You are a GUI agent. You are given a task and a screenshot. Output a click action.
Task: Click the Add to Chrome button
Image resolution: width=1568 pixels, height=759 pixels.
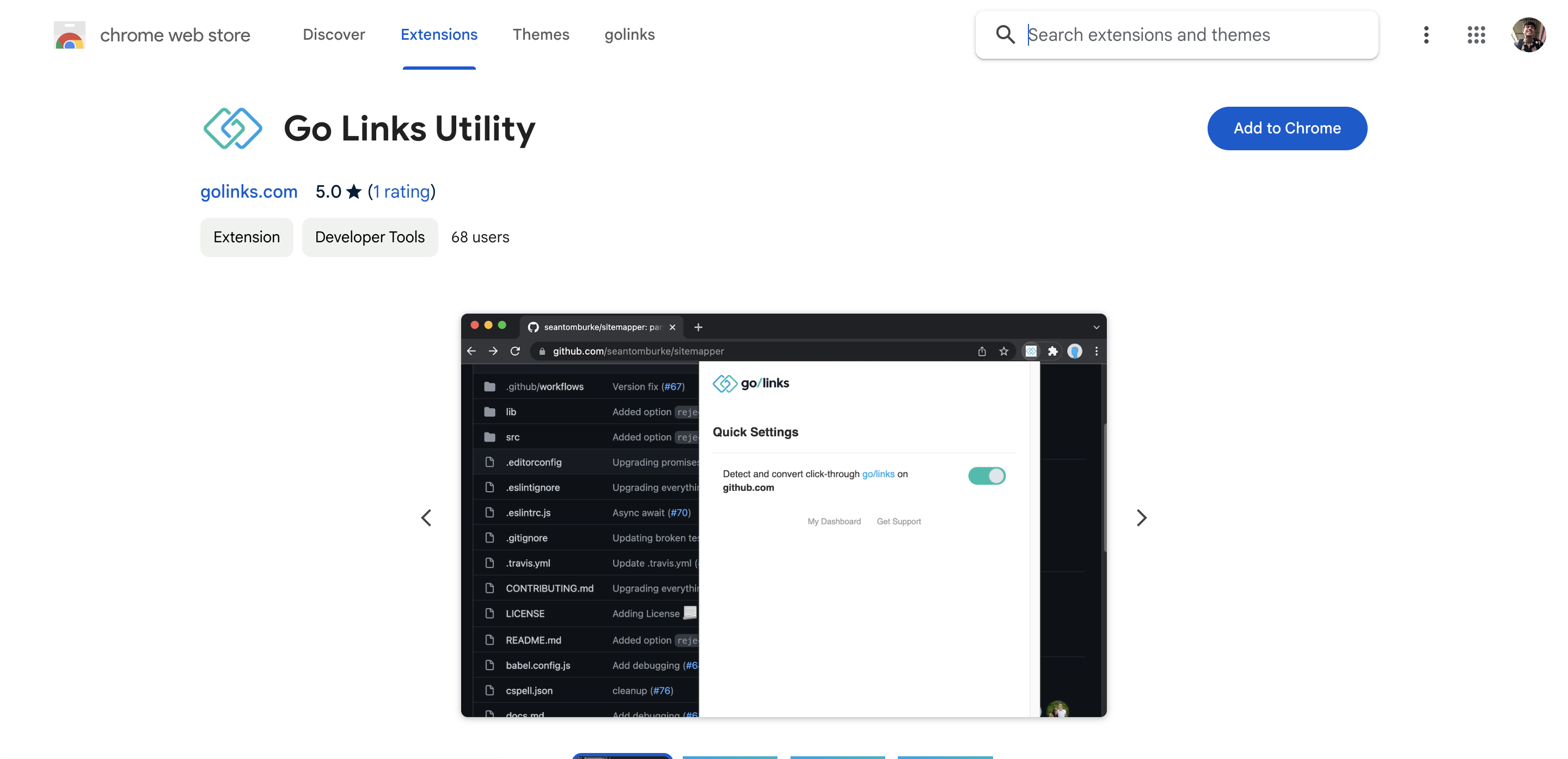1288,128
